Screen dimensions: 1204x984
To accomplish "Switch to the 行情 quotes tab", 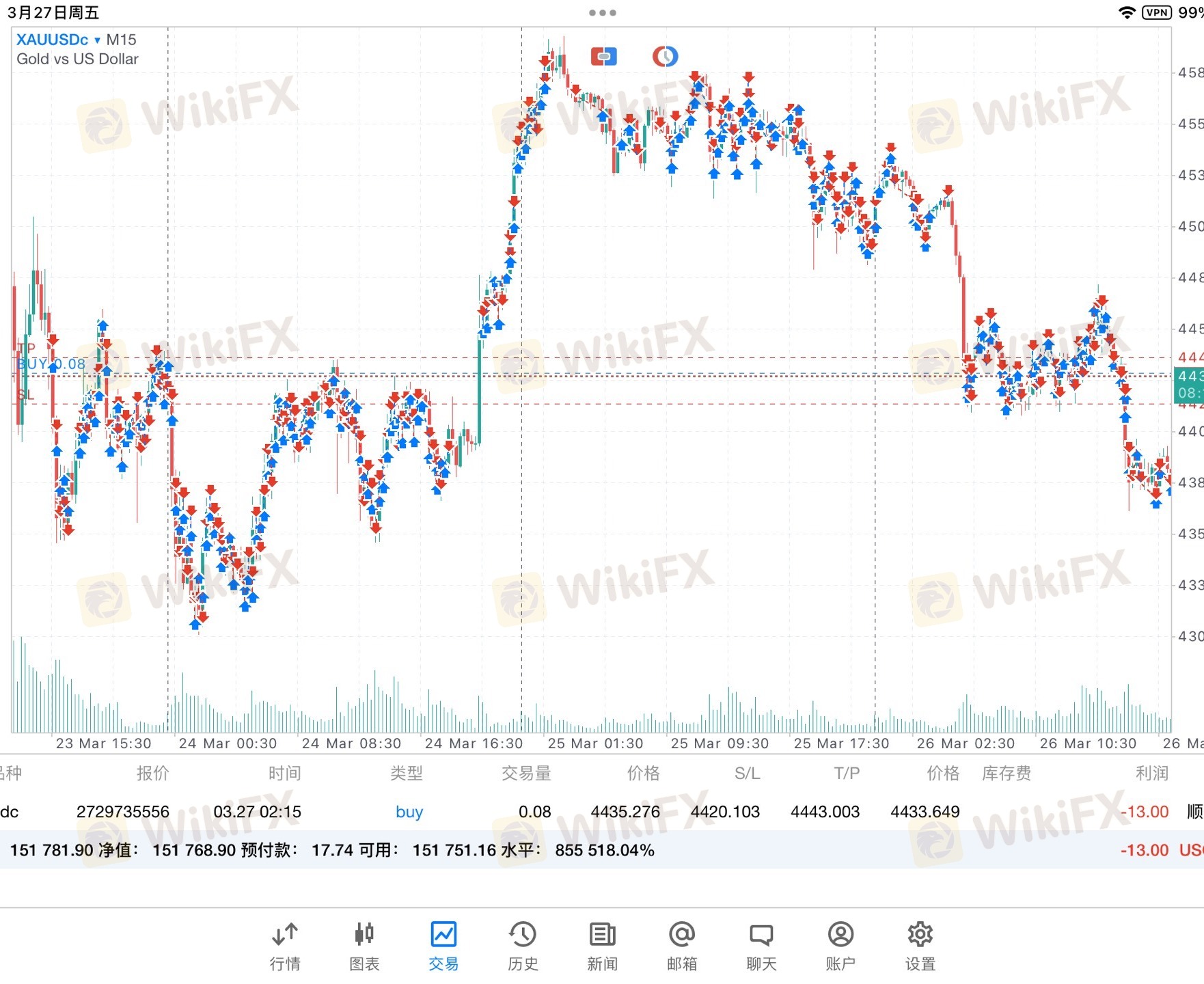I will [285, 947].
